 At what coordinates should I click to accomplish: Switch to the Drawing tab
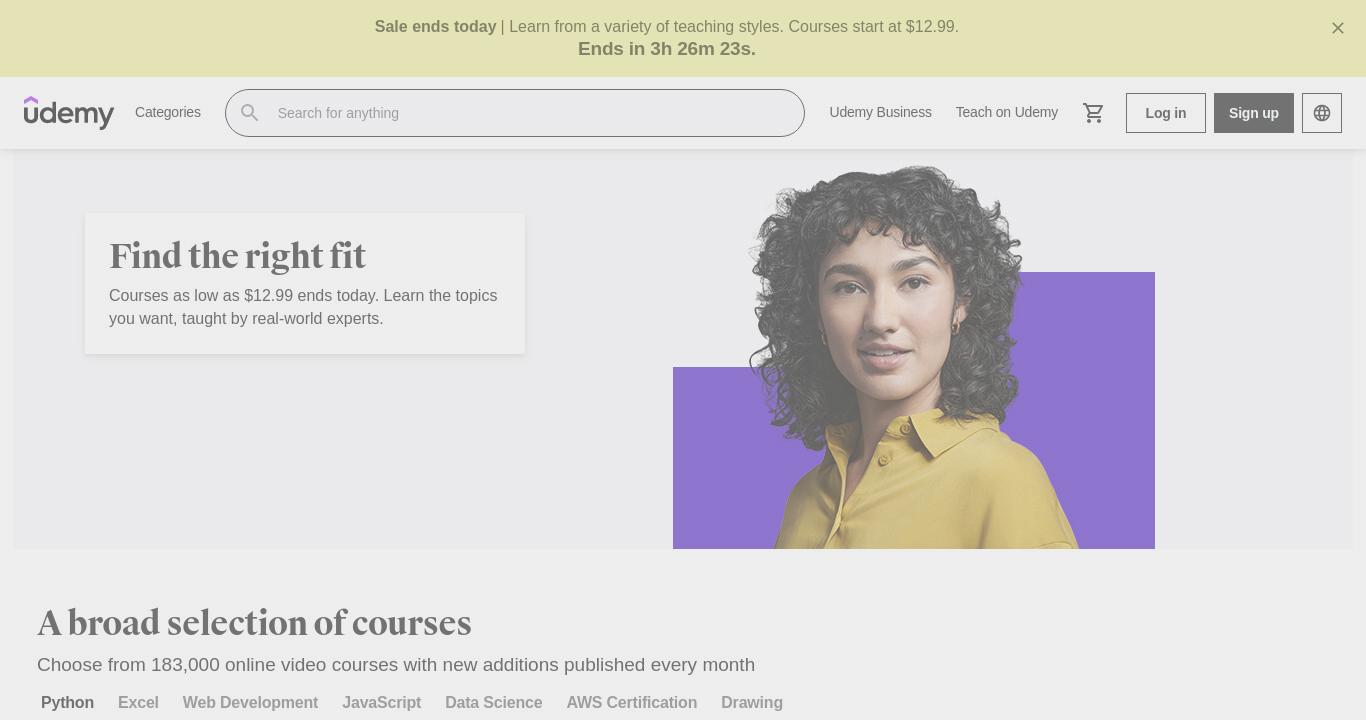point(752,703)
